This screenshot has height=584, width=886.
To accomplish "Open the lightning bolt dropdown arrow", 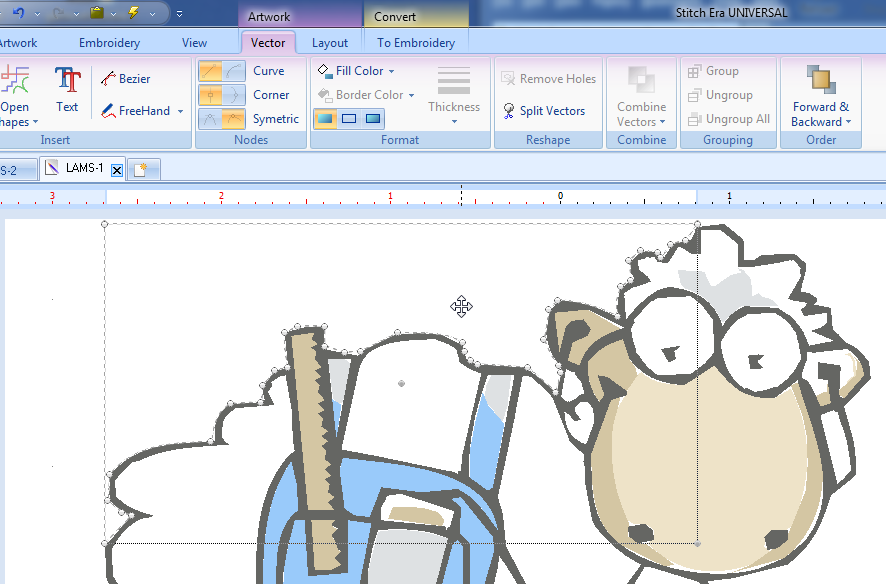I will (153, 14).
